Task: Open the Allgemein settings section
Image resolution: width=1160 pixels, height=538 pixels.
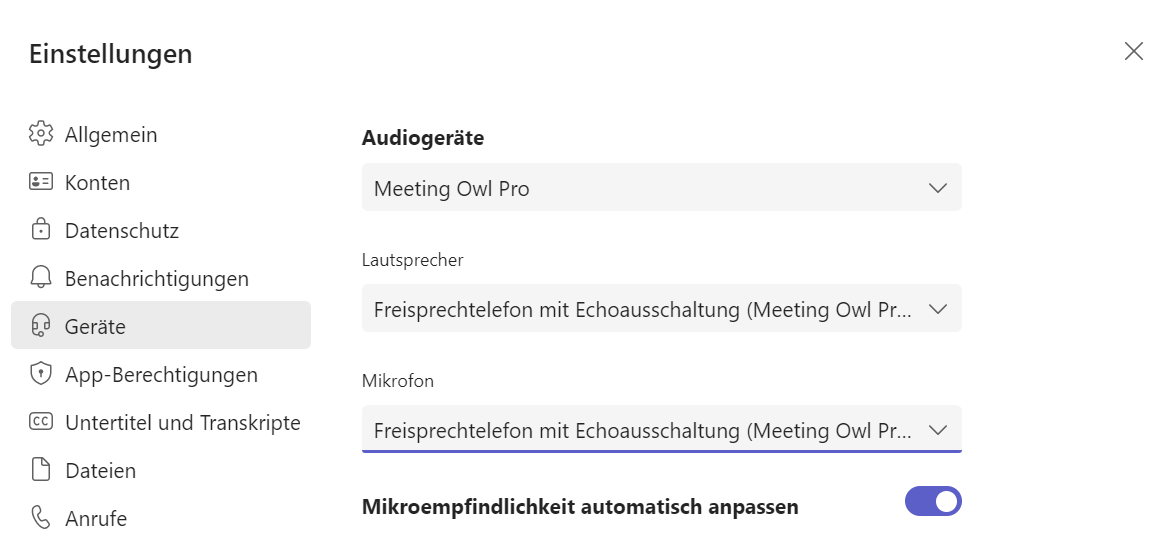Action: (111, 134)
